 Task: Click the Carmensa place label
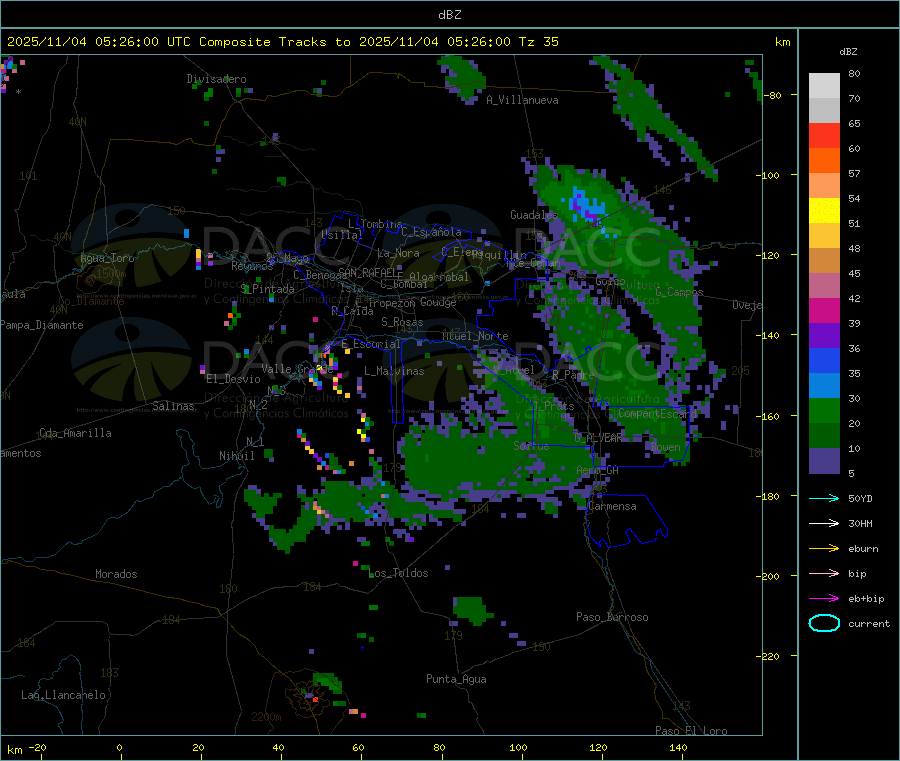point(611,506)
